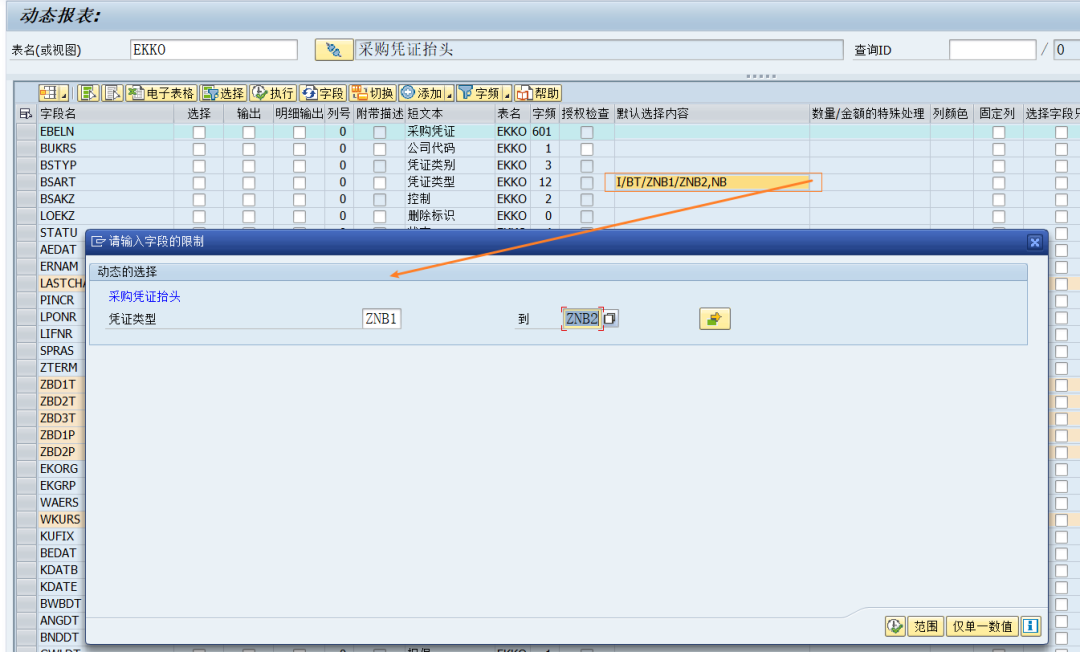Open value help icon next to ZNB2

(x=611, y=319)
